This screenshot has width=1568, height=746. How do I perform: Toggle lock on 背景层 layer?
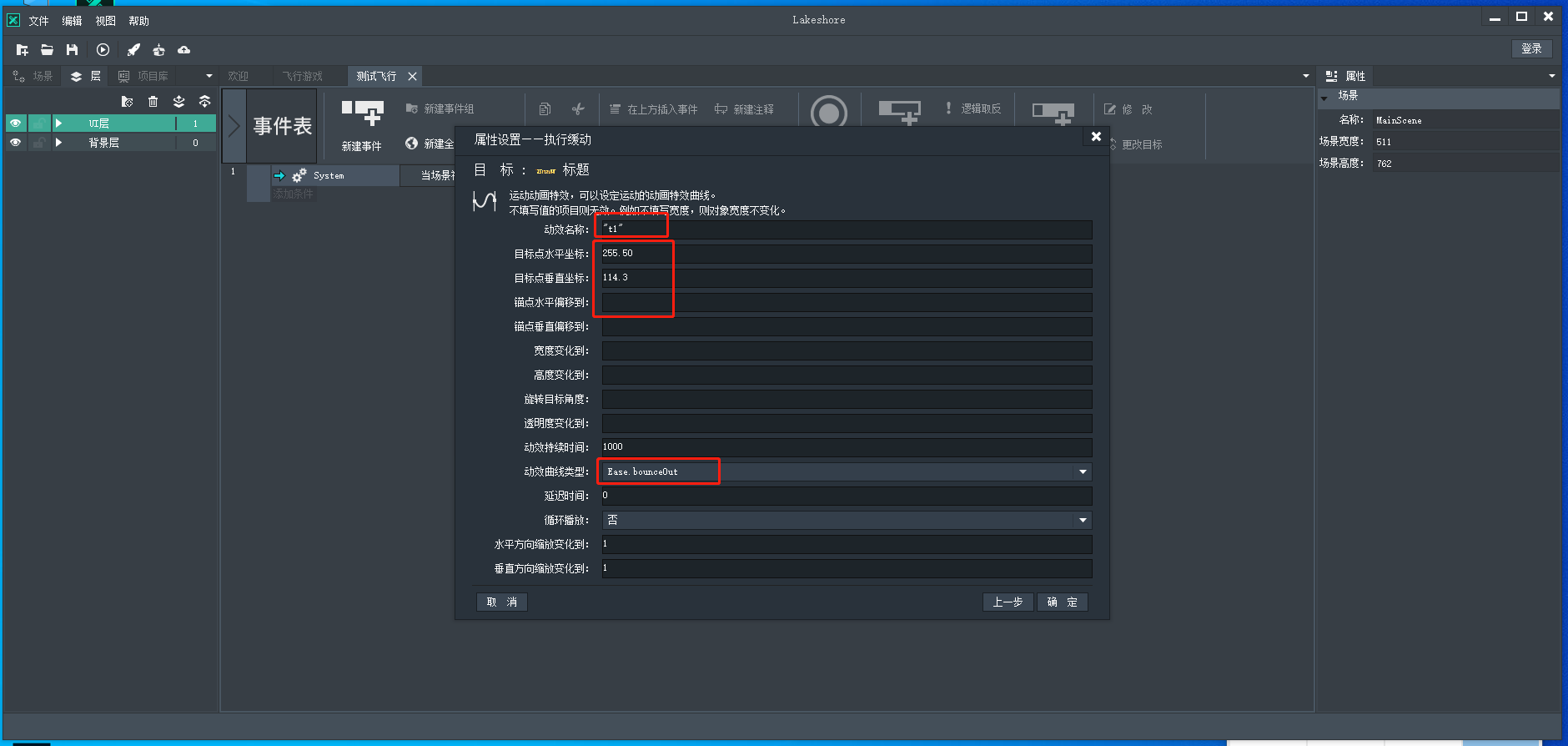pos(38,143)
